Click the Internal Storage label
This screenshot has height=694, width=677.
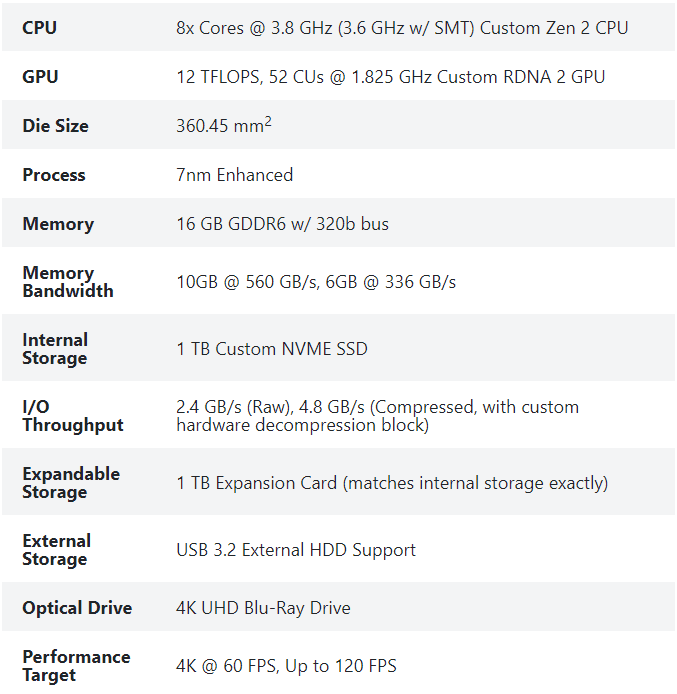[55, 349]
